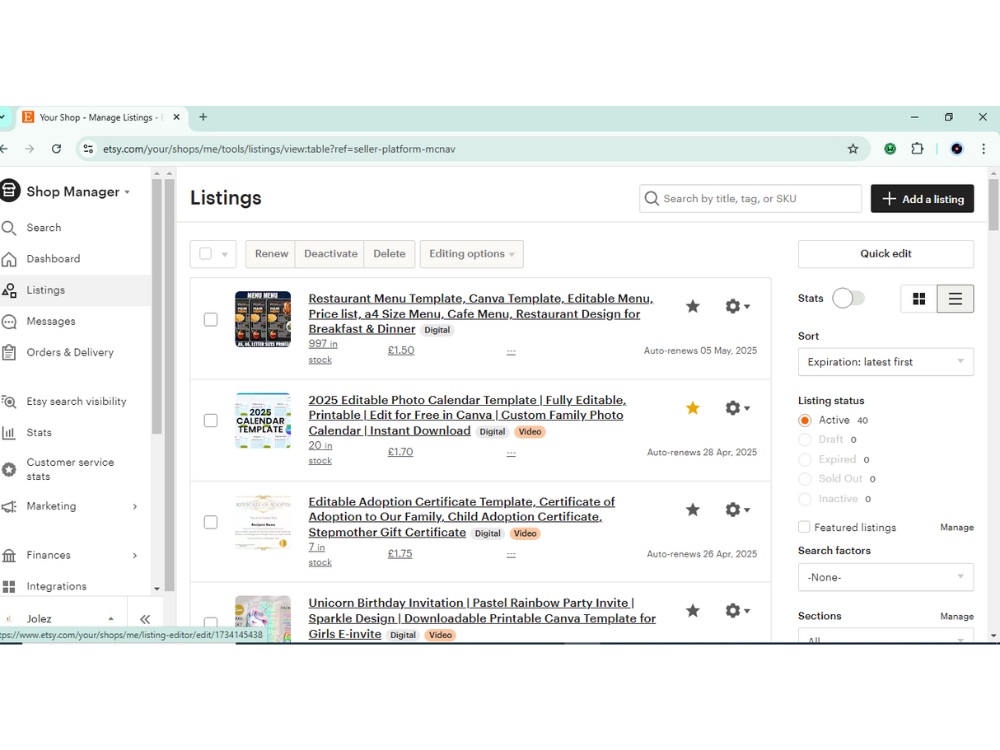This screenshot has height=750, width=1000.
Task: Open browser Extensions puzzle icon
Action: tap(917, 149)
